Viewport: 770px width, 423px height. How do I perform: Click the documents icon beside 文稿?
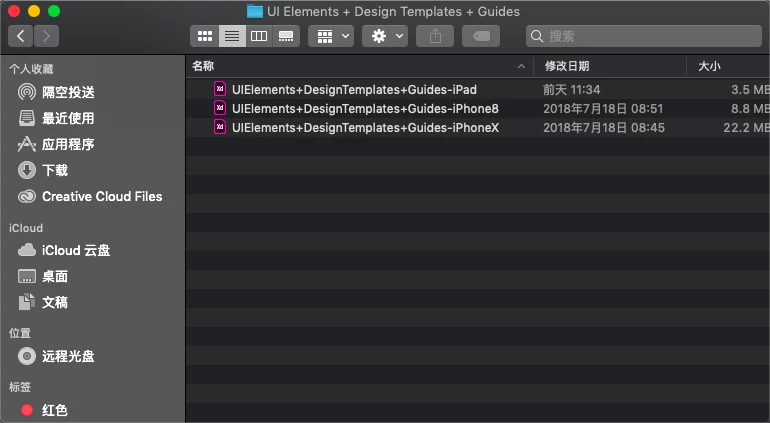pos(27,302)
